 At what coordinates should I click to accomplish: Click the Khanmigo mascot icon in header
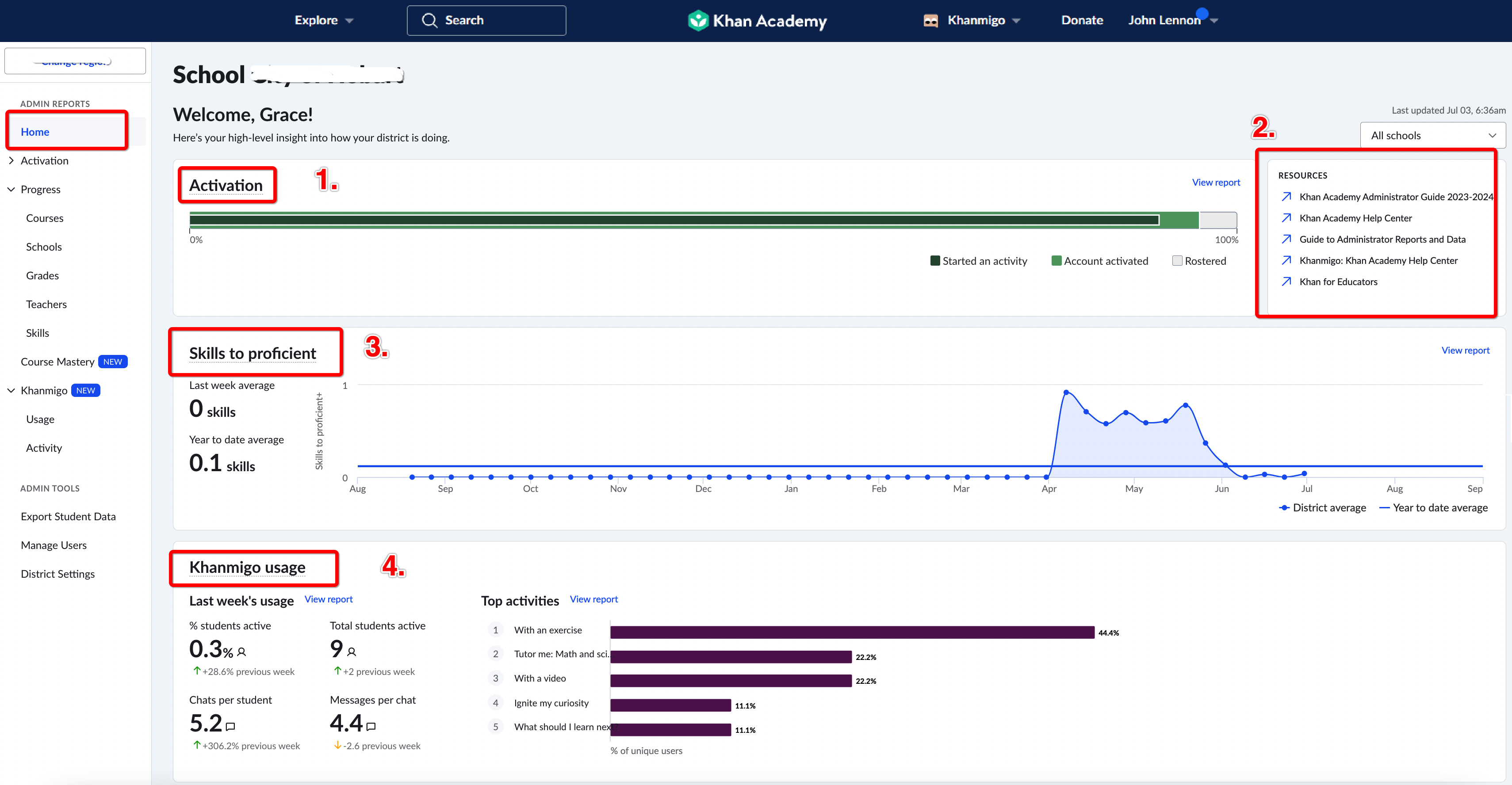tap(930, 20)
